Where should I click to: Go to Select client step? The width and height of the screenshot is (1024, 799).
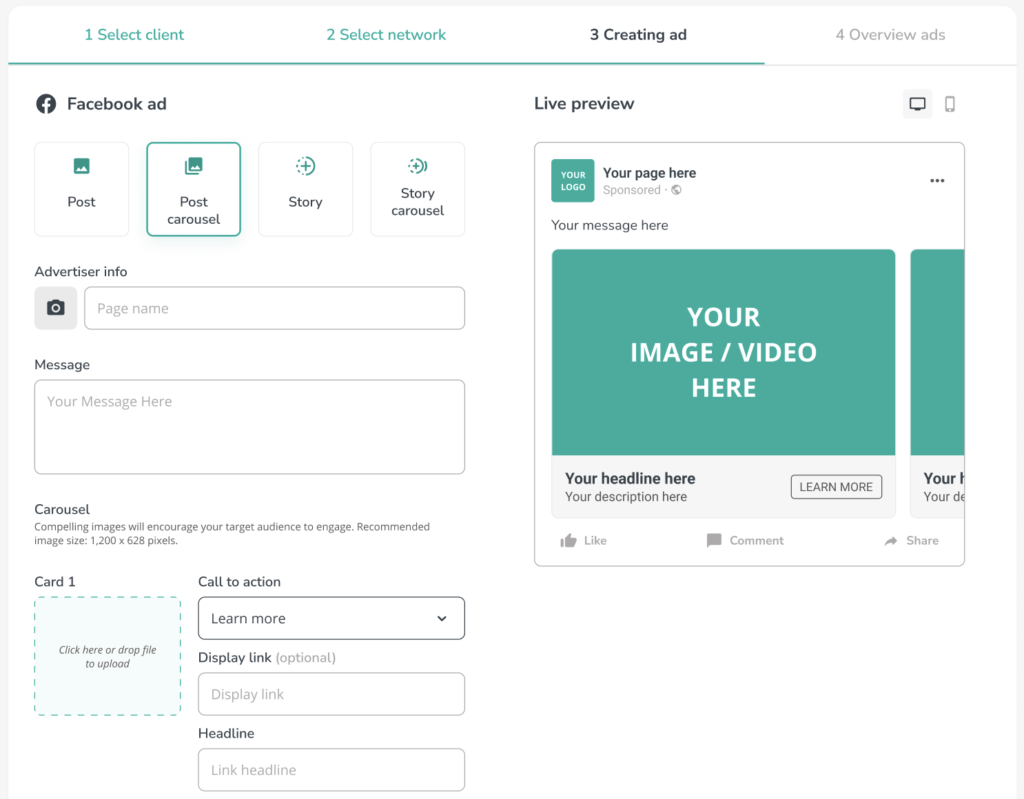(134, 34)
